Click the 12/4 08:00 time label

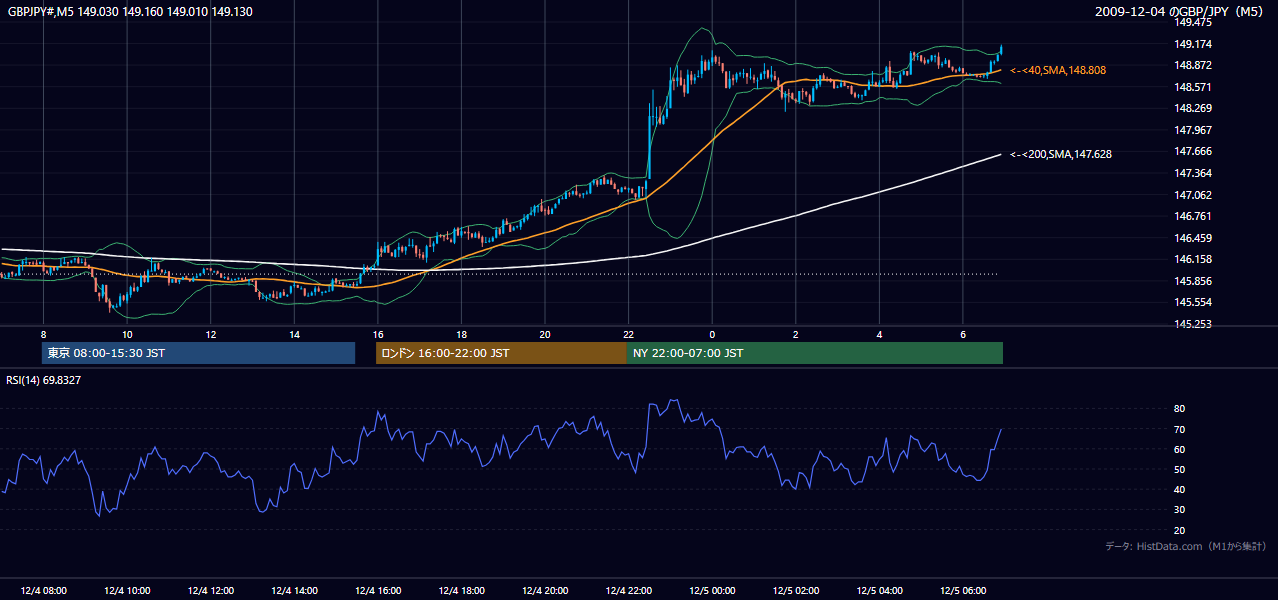click(x=42, y=590)
